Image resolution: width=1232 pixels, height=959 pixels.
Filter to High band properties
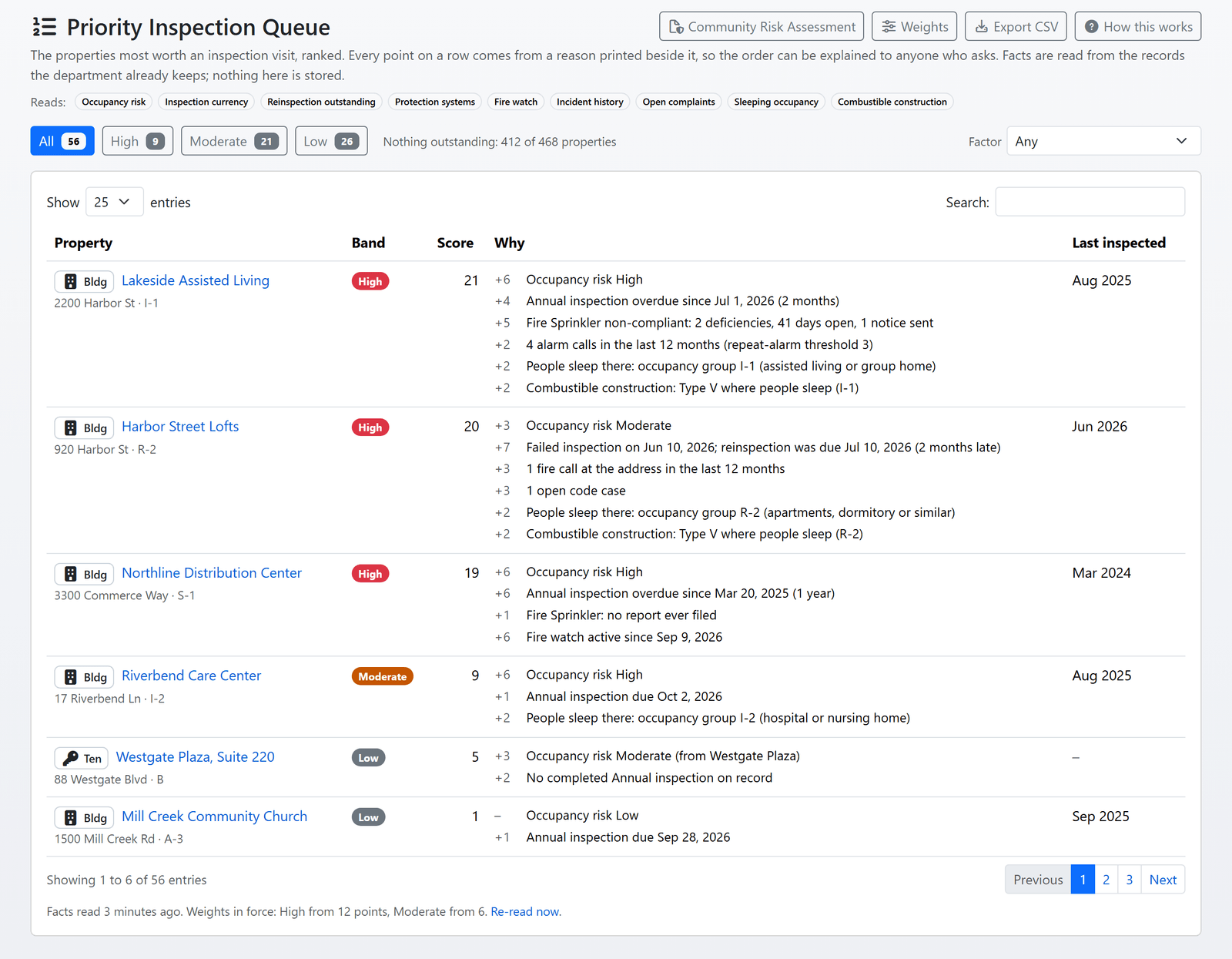[x=138, y=141]
